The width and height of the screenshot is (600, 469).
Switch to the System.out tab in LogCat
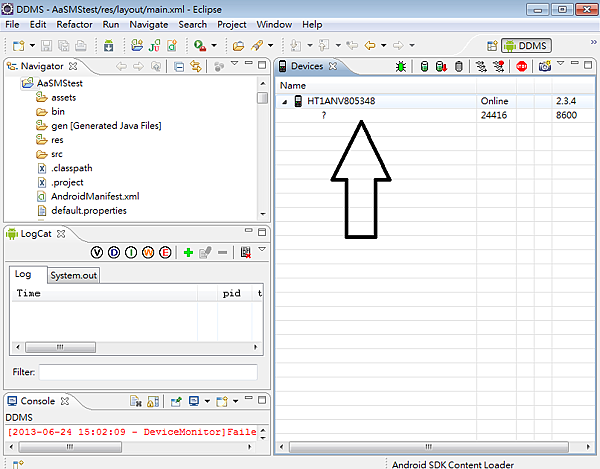click(x=73, y=275)
